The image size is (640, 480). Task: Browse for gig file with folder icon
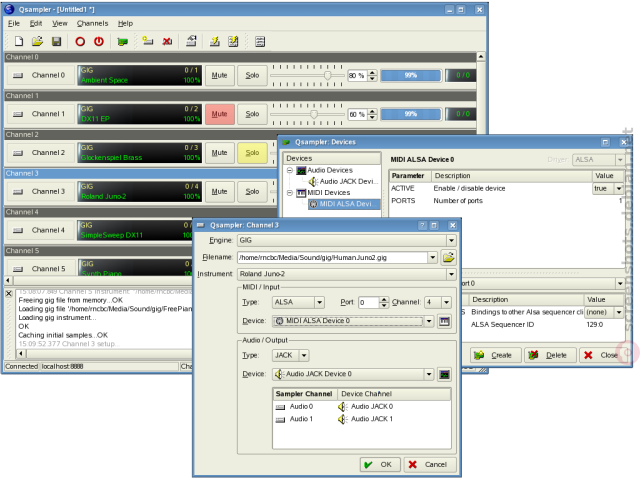pyautogui.click(x=448, y=258)
